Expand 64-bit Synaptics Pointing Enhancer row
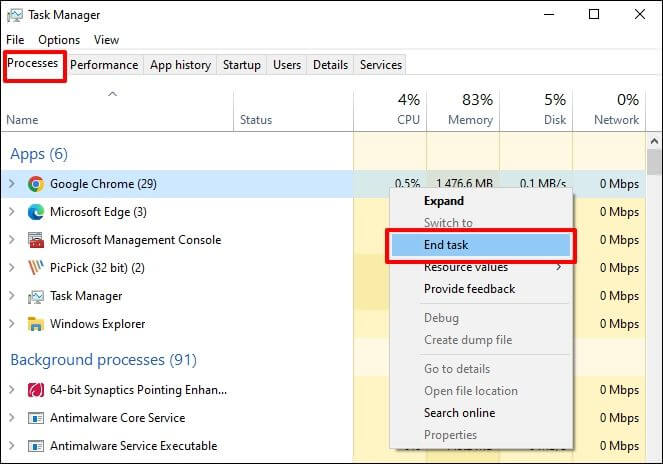The width and height of the screenshot is (663, 464). [12, 390]
